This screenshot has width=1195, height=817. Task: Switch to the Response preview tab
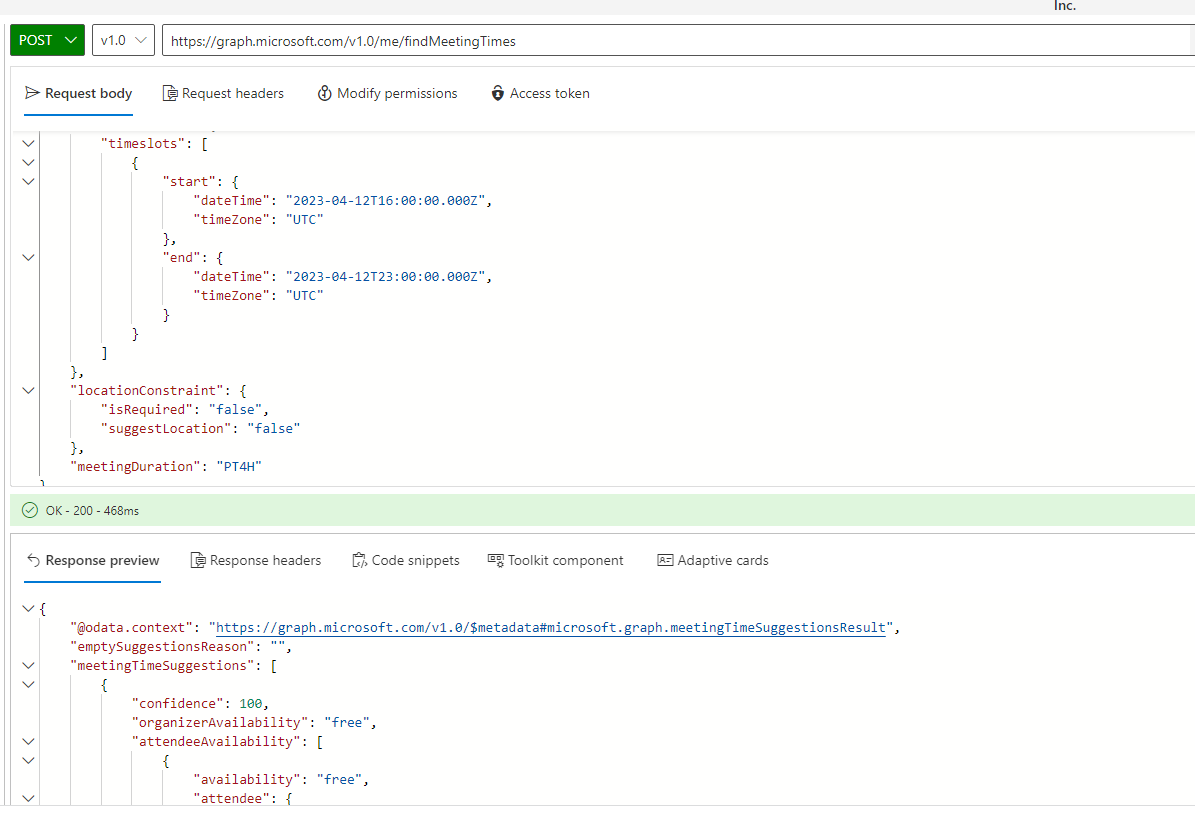(x=92, y=560)
